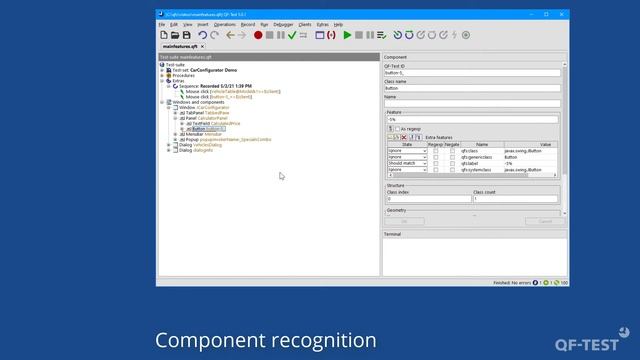Stop recording with the first gray square

tap(269, 35)
